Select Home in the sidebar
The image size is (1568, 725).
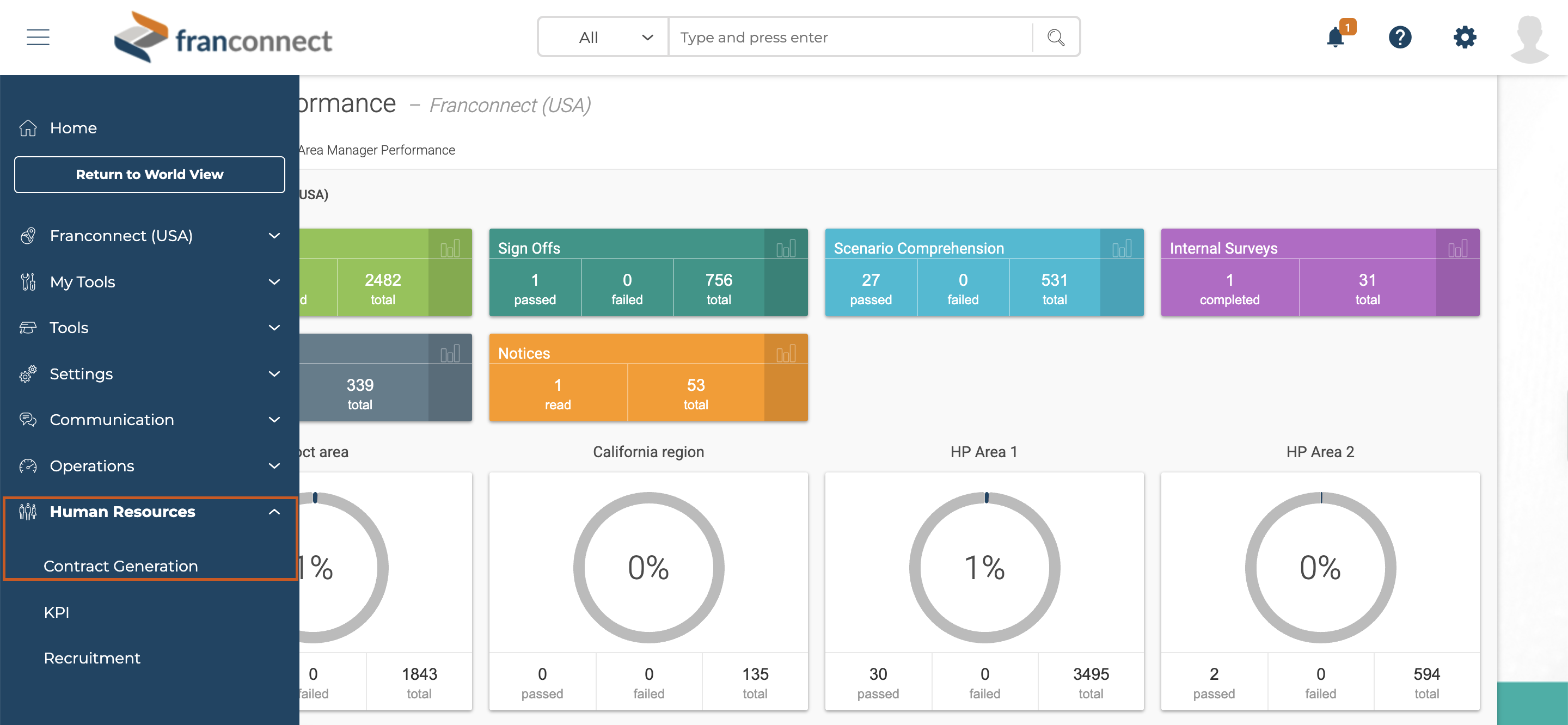click(x=73, y=128)
